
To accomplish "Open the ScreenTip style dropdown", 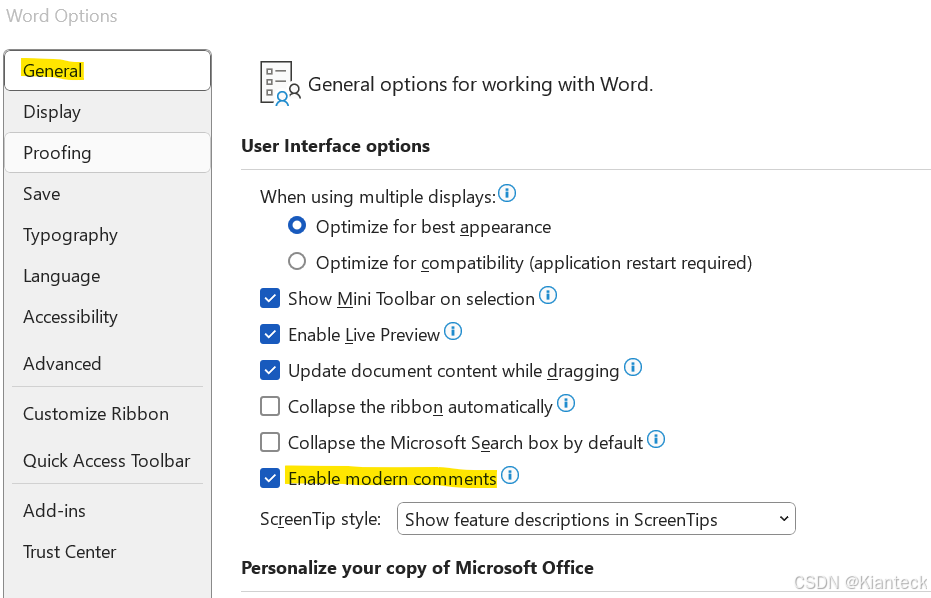I will [596, 519].
